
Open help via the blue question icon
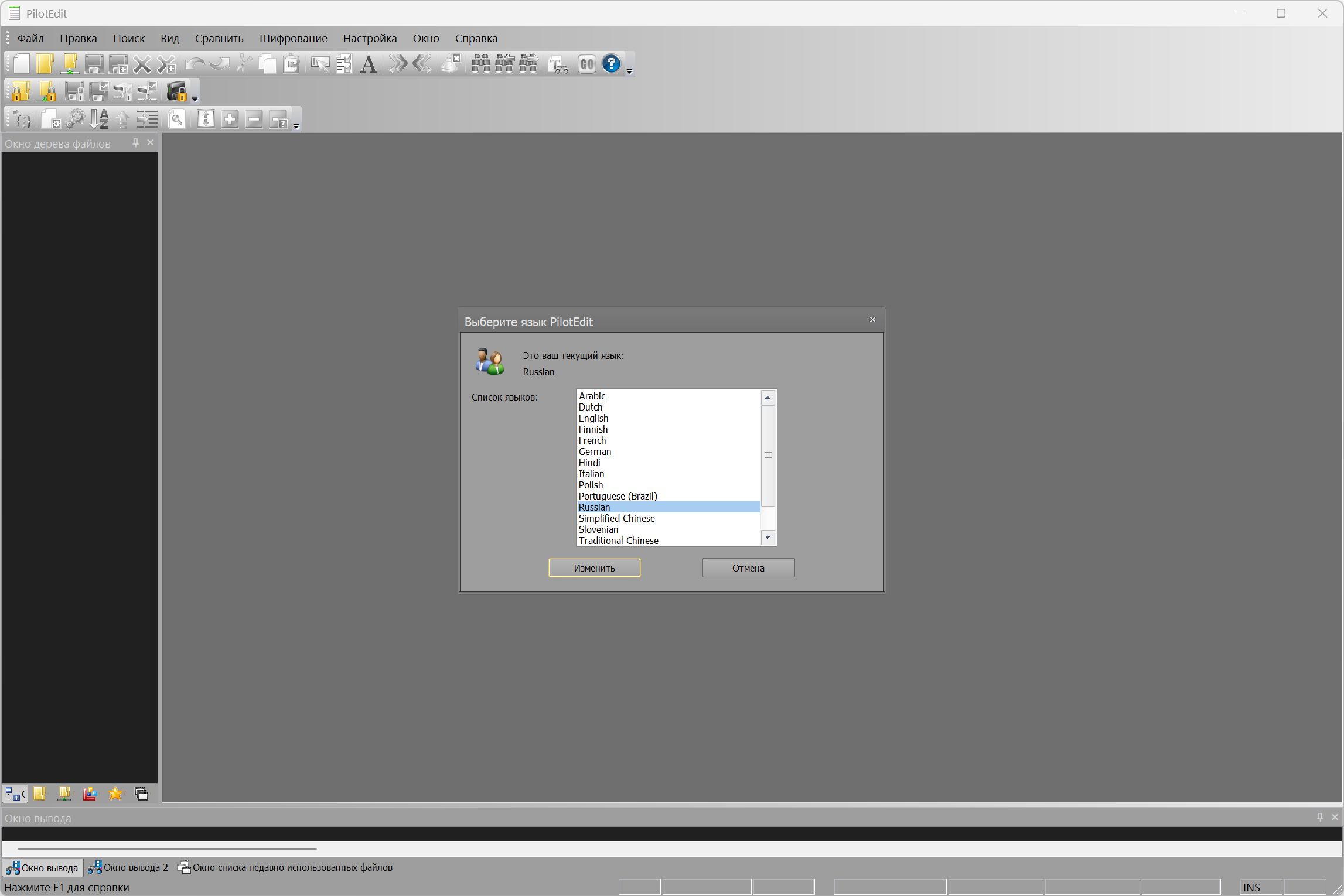pyautogui.click(x=612, y=64)
